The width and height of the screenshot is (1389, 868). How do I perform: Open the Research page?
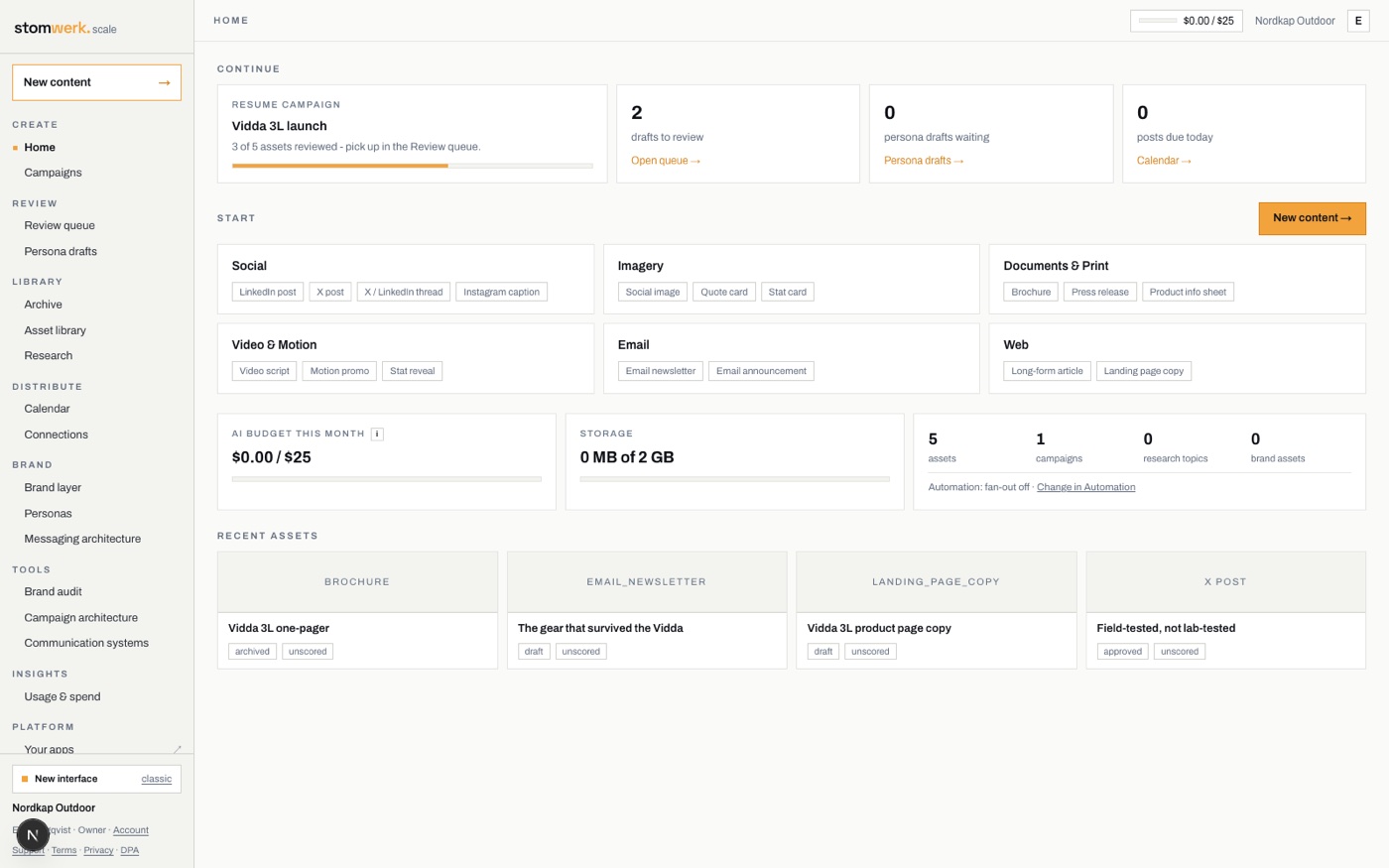pyautogui.click(x=48, y=355)
